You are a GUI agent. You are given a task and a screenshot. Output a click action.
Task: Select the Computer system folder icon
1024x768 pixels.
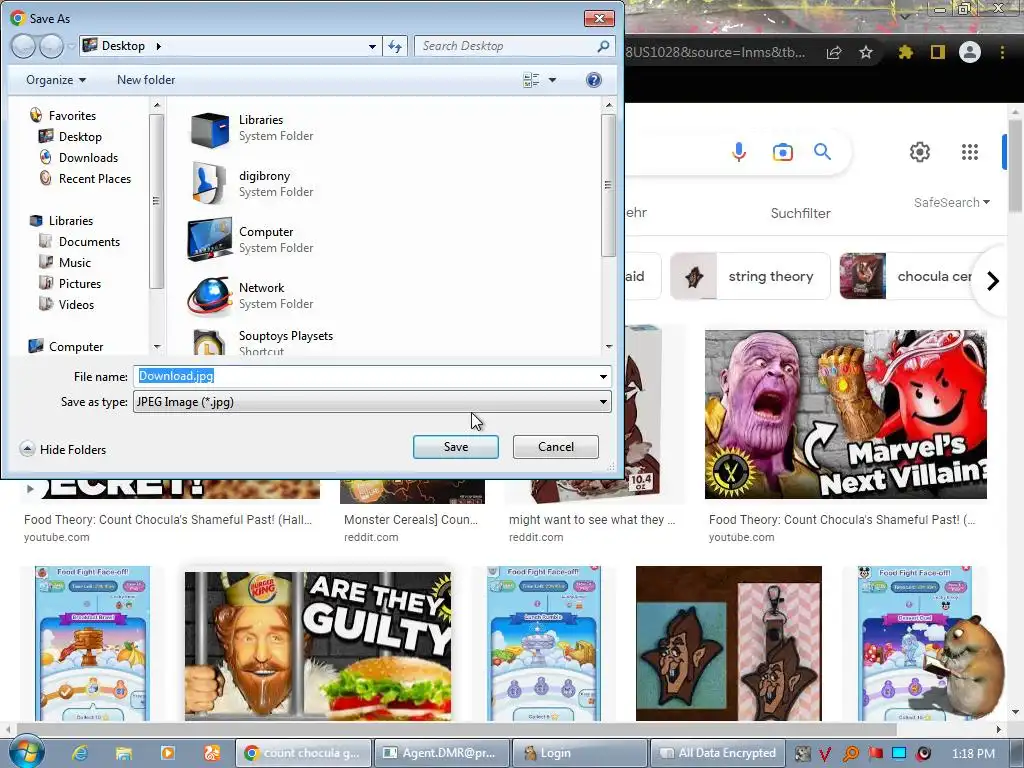(210, 240)
